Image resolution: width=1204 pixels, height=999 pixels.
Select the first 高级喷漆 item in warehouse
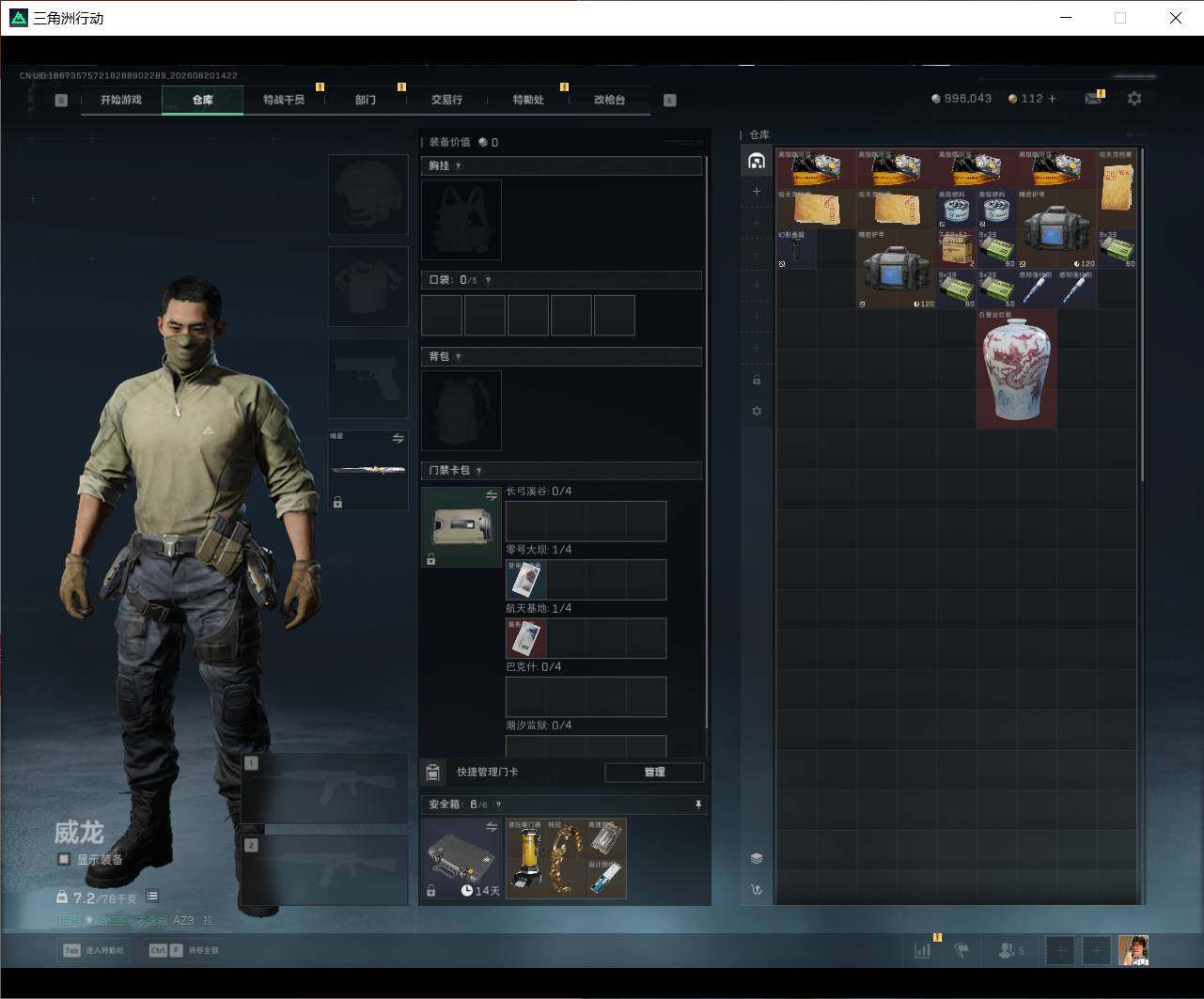click(816, 169)
